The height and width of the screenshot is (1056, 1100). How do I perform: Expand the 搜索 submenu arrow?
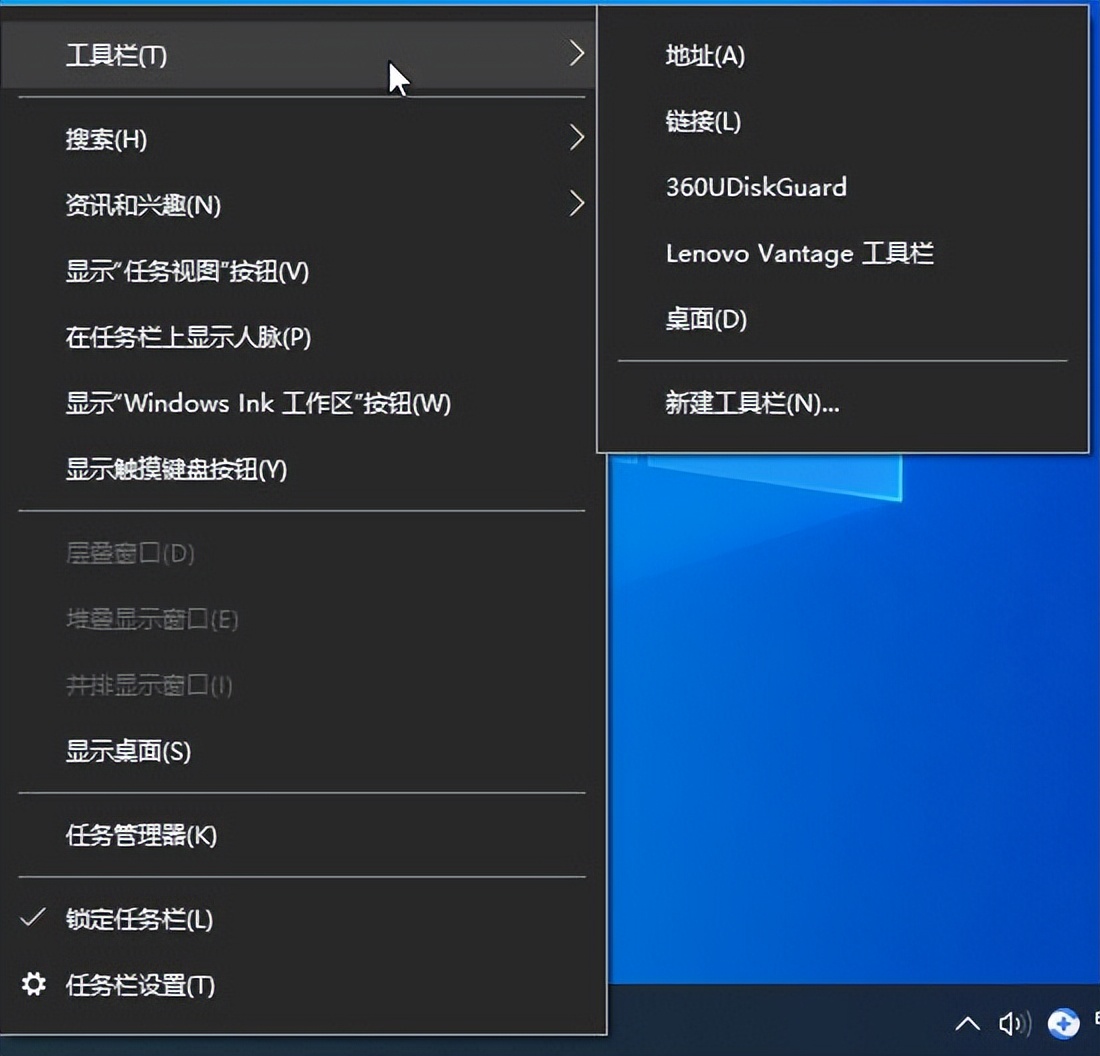pos(577,138)
